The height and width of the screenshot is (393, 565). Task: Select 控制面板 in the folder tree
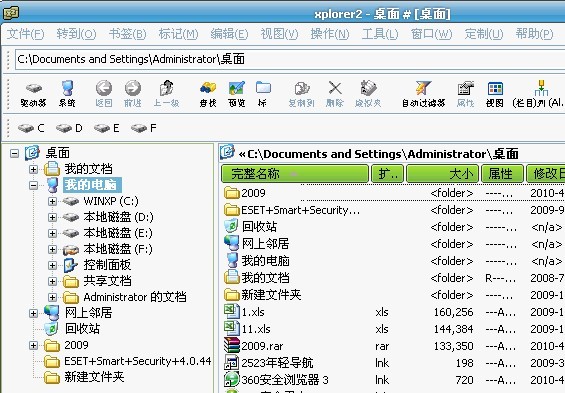pos(107,265)
